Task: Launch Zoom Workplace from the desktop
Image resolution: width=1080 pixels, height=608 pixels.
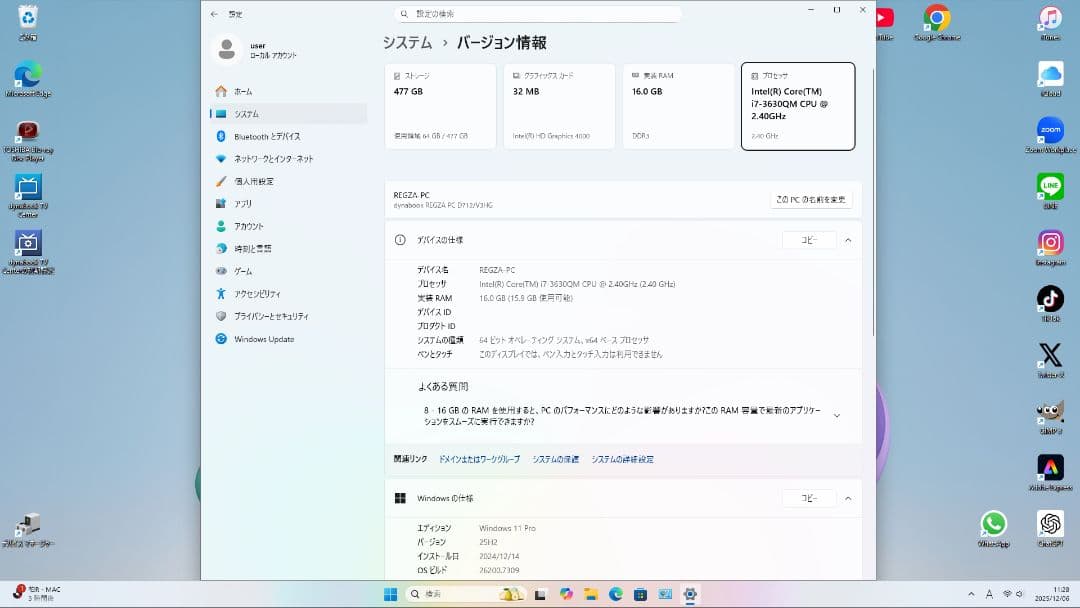Action: point(1049,130)
